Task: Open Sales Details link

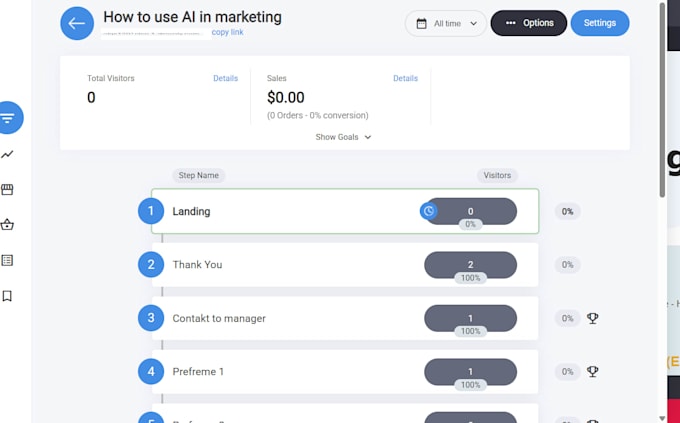Action: pyautogui.click(x=405, y=78)
